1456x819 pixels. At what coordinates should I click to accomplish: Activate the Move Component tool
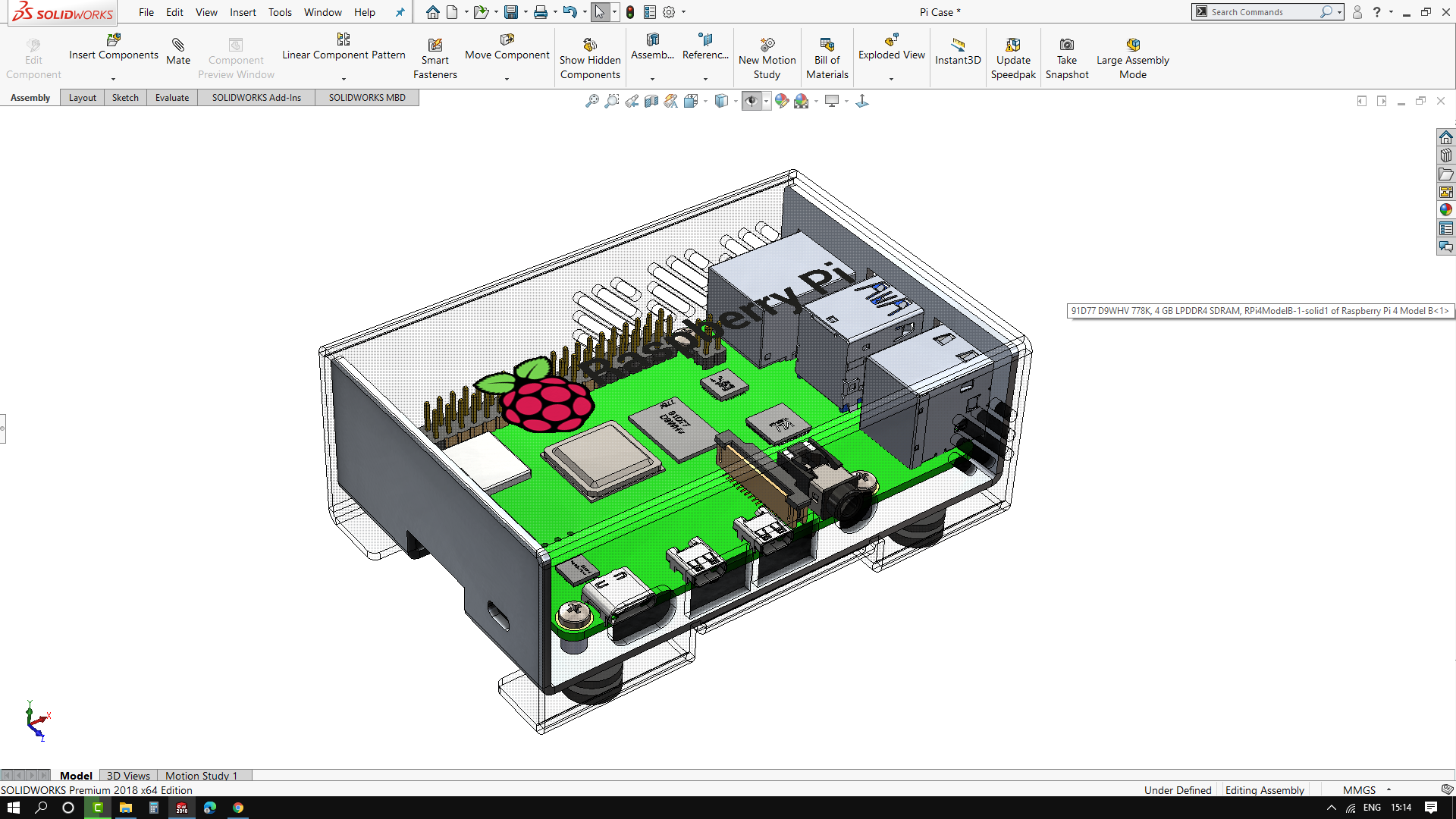click(507, 47)
